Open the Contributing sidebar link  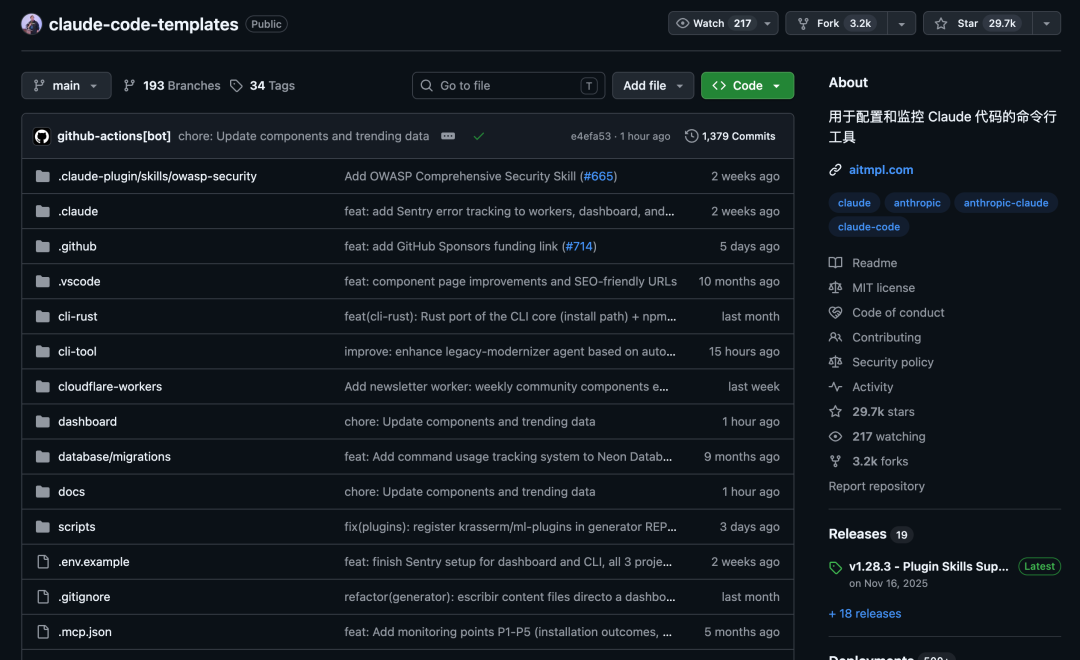click(x=886, y=338)
